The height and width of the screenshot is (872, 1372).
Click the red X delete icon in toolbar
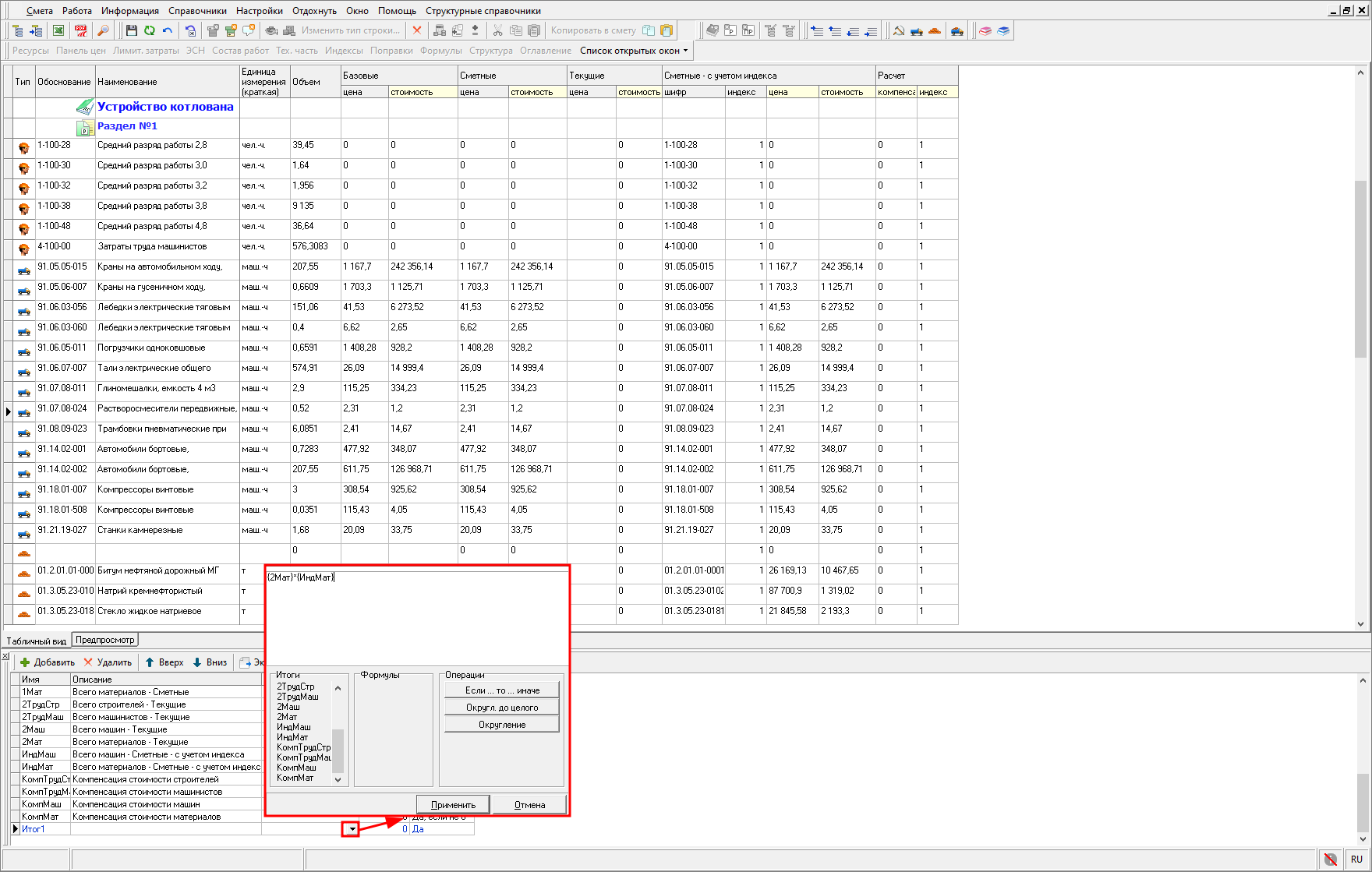[417, 30]
